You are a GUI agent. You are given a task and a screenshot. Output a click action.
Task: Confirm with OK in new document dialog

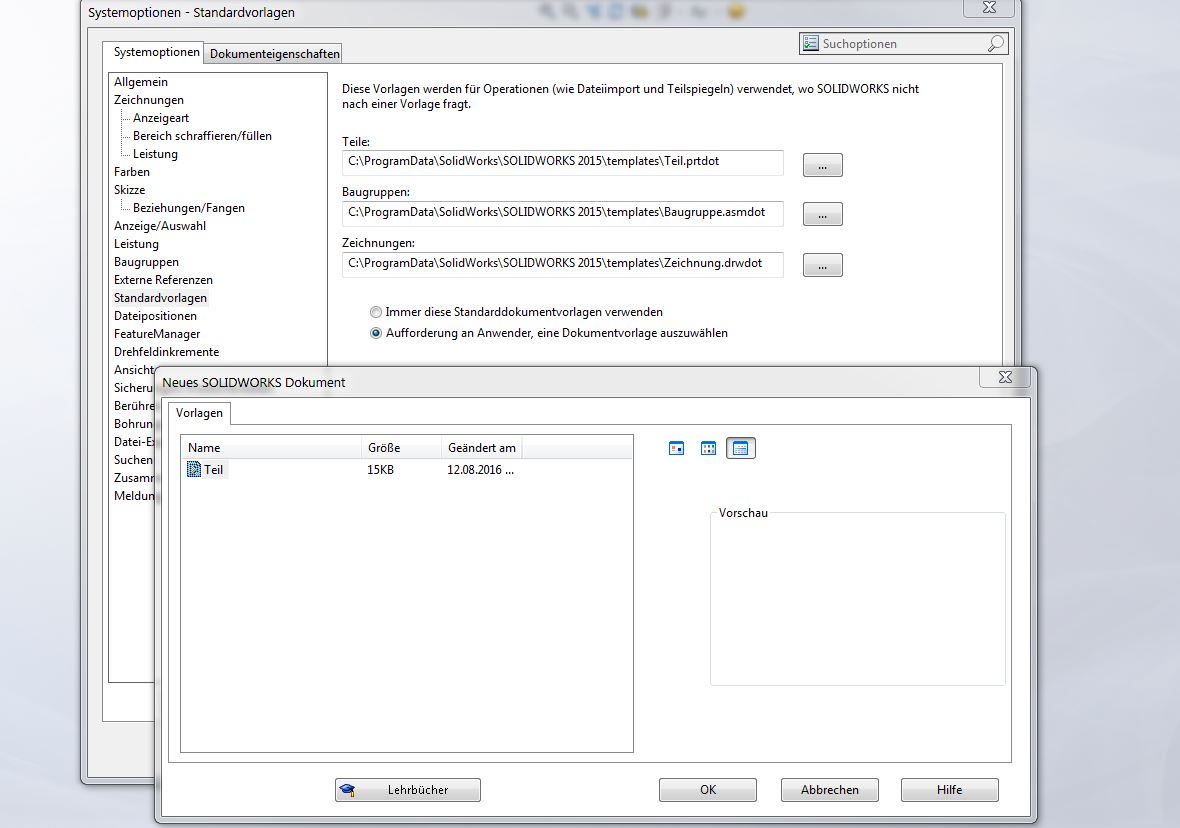pos(708,790)
